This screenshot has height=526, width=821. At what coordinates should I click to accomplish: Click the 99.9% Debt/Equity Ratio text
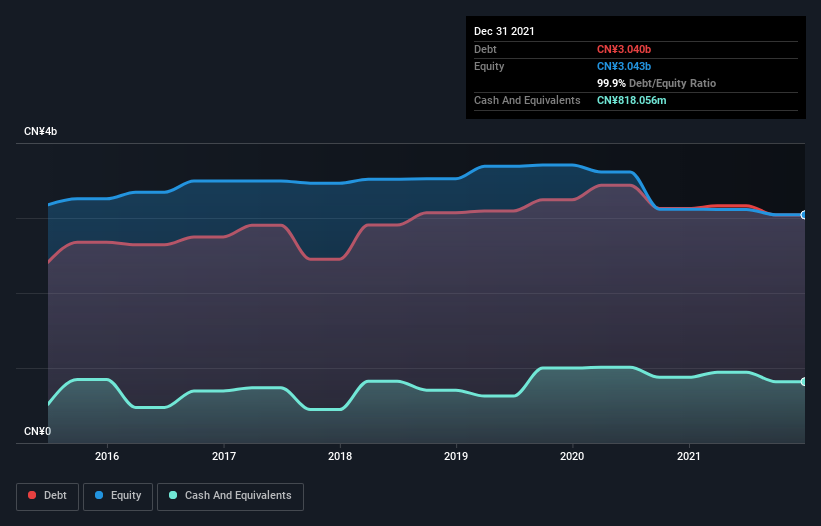tap(656, 83)
